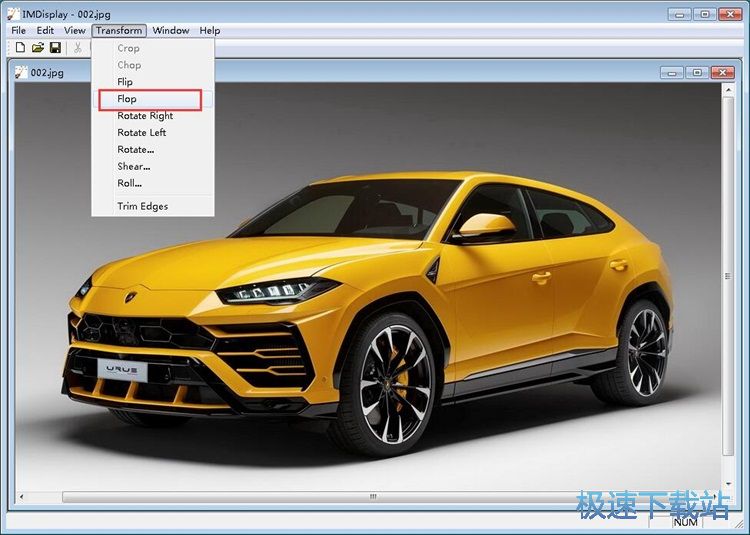750x535 pixels.
Task: Maximize the IMDisplay main window
Action: pos(705,14)
